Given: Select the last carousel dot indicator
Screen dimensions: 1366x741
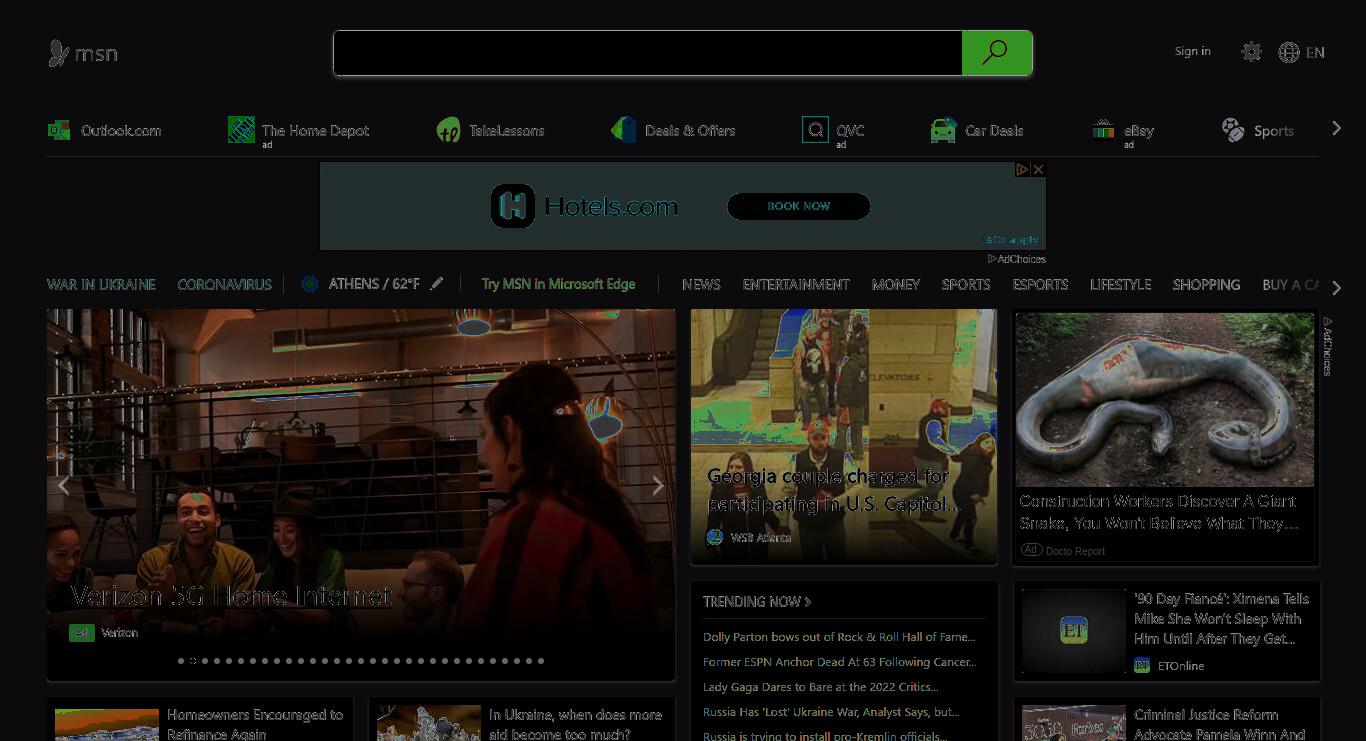Looking at the screenshot, I should (x=541, y=661).
